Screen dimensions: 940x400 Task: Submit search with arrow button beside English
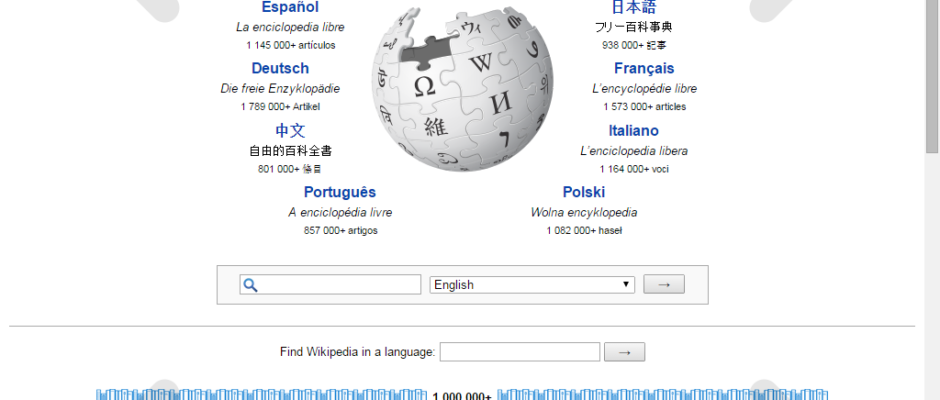tap(664, 285)
